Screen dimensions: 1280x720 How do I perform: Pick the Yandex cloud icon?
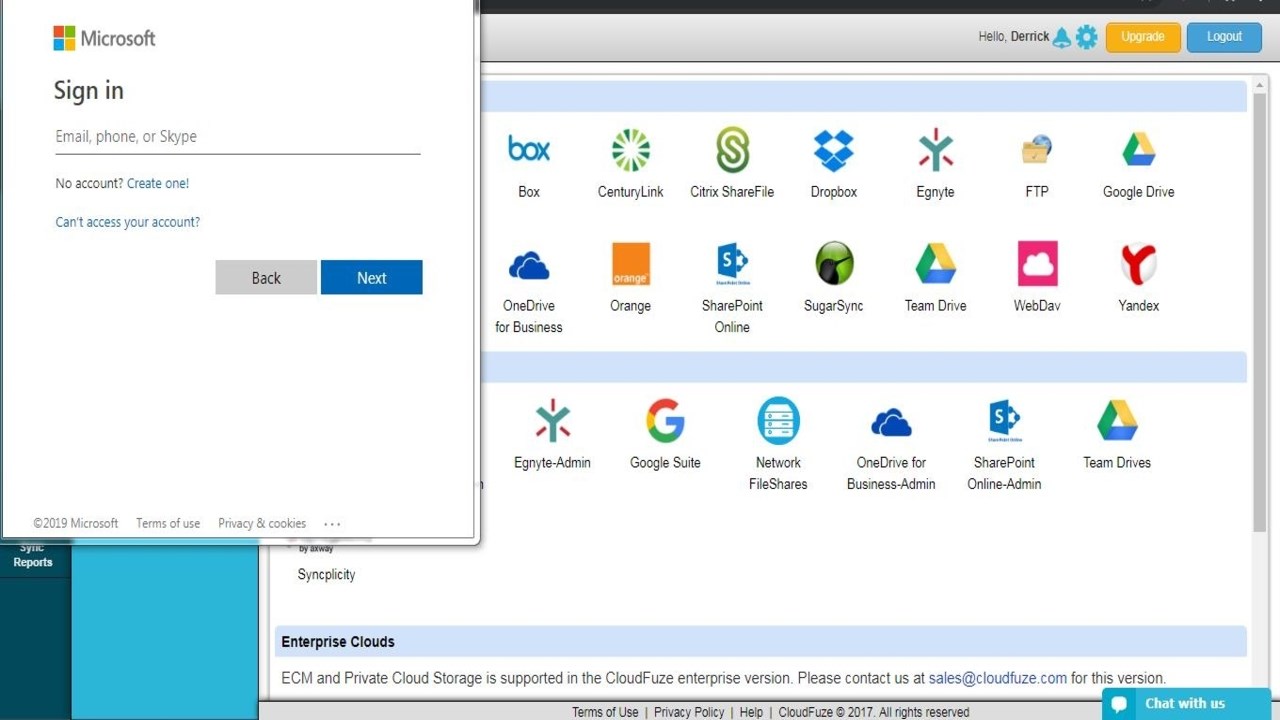(x=1139, y=264)
